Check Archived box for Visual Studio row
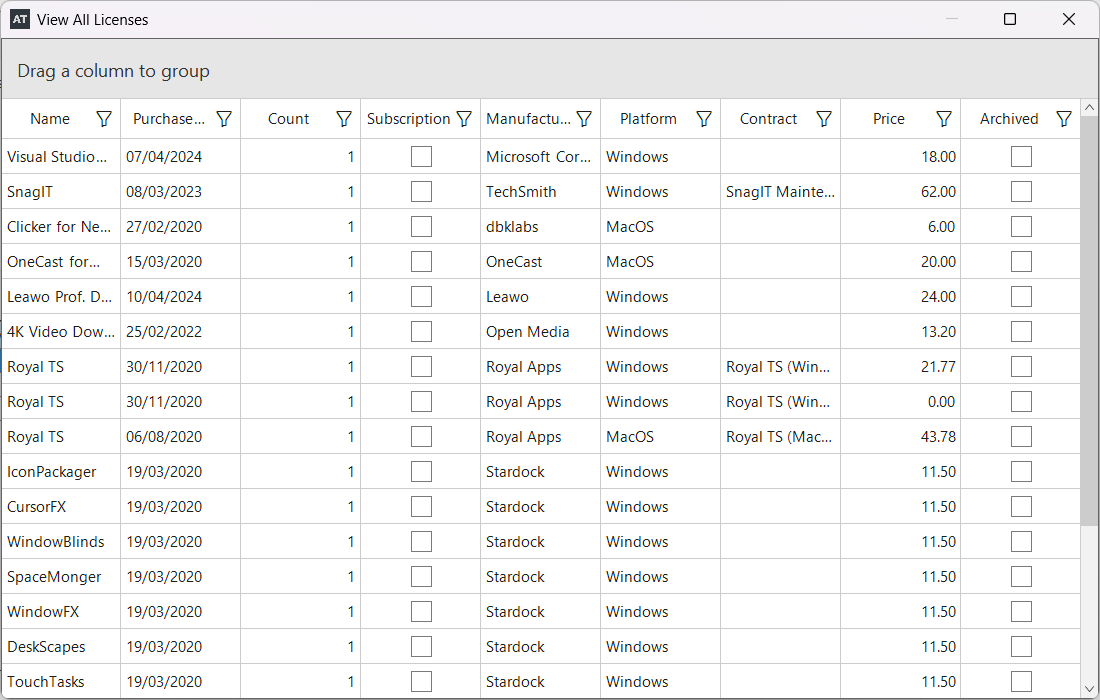The width and height of the screenshot is (1100, 700). 1021,157
